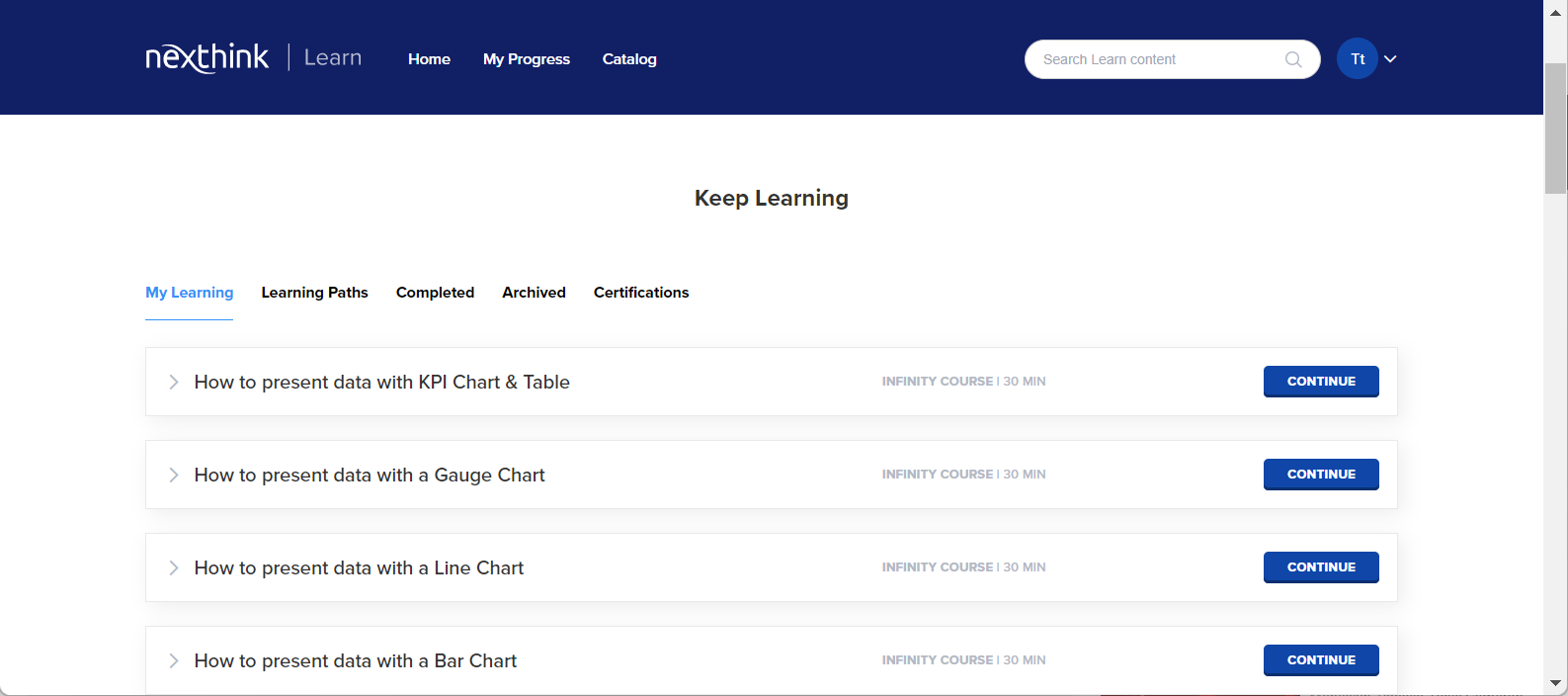
Task: Switch to Learning Paths tab
Action: [x=314, y=293]
